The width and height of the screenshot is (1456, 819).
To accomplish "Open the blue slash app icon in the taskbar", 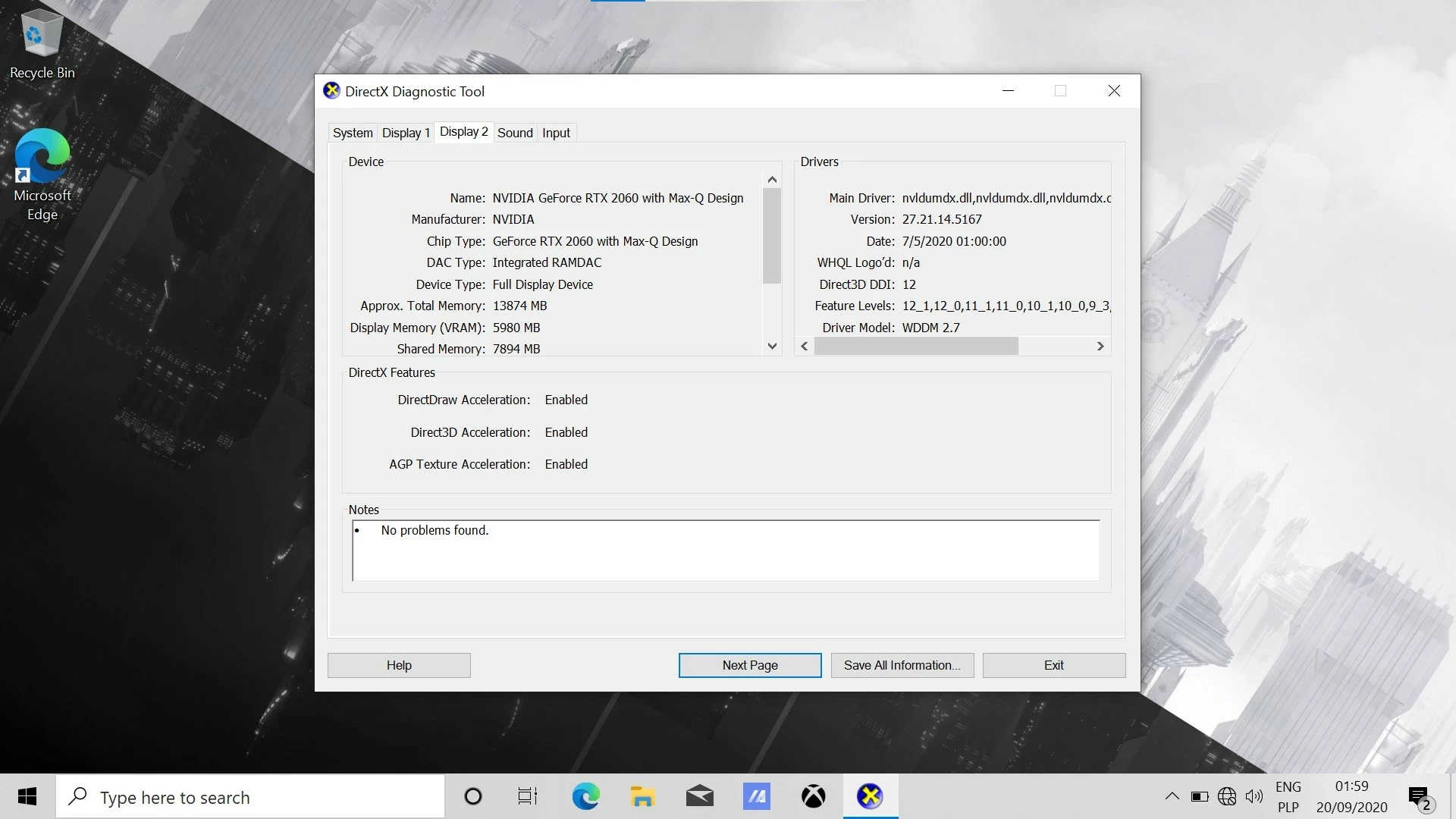I will pyautogui.click(x=756, y=796).
